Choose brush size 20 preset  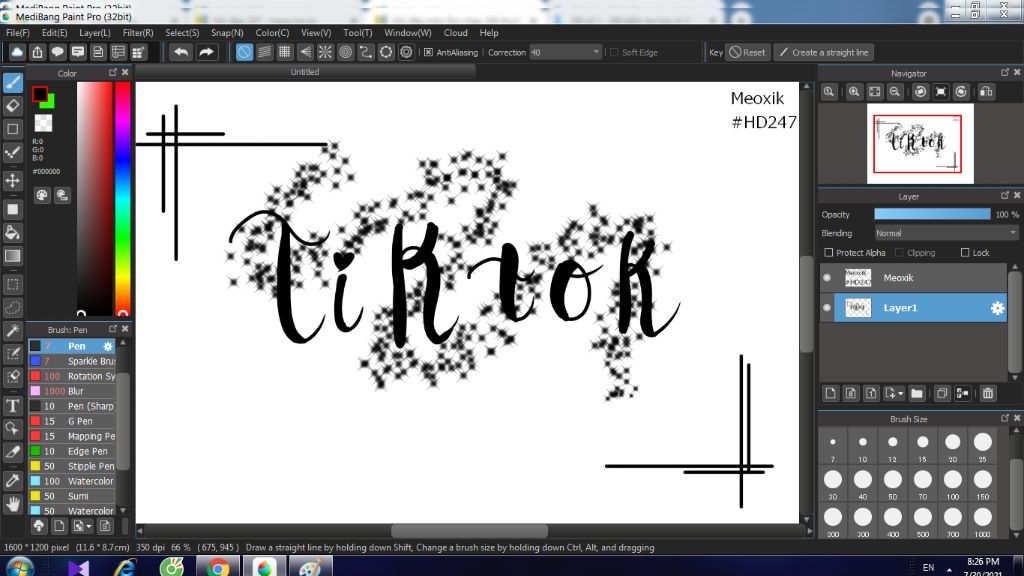(953, 442)
